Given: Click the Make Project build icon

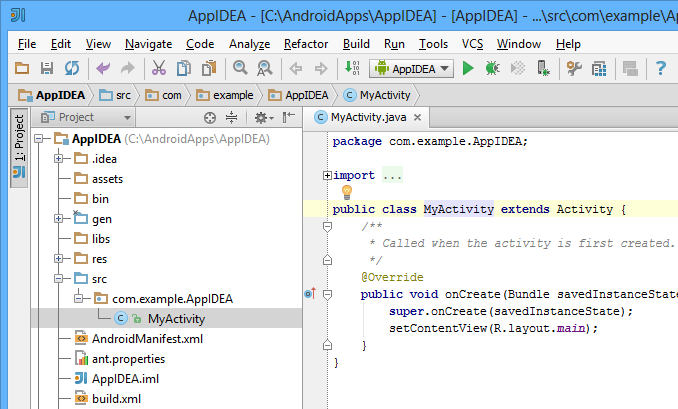Looking at the screenshot, I should point(352,68).
